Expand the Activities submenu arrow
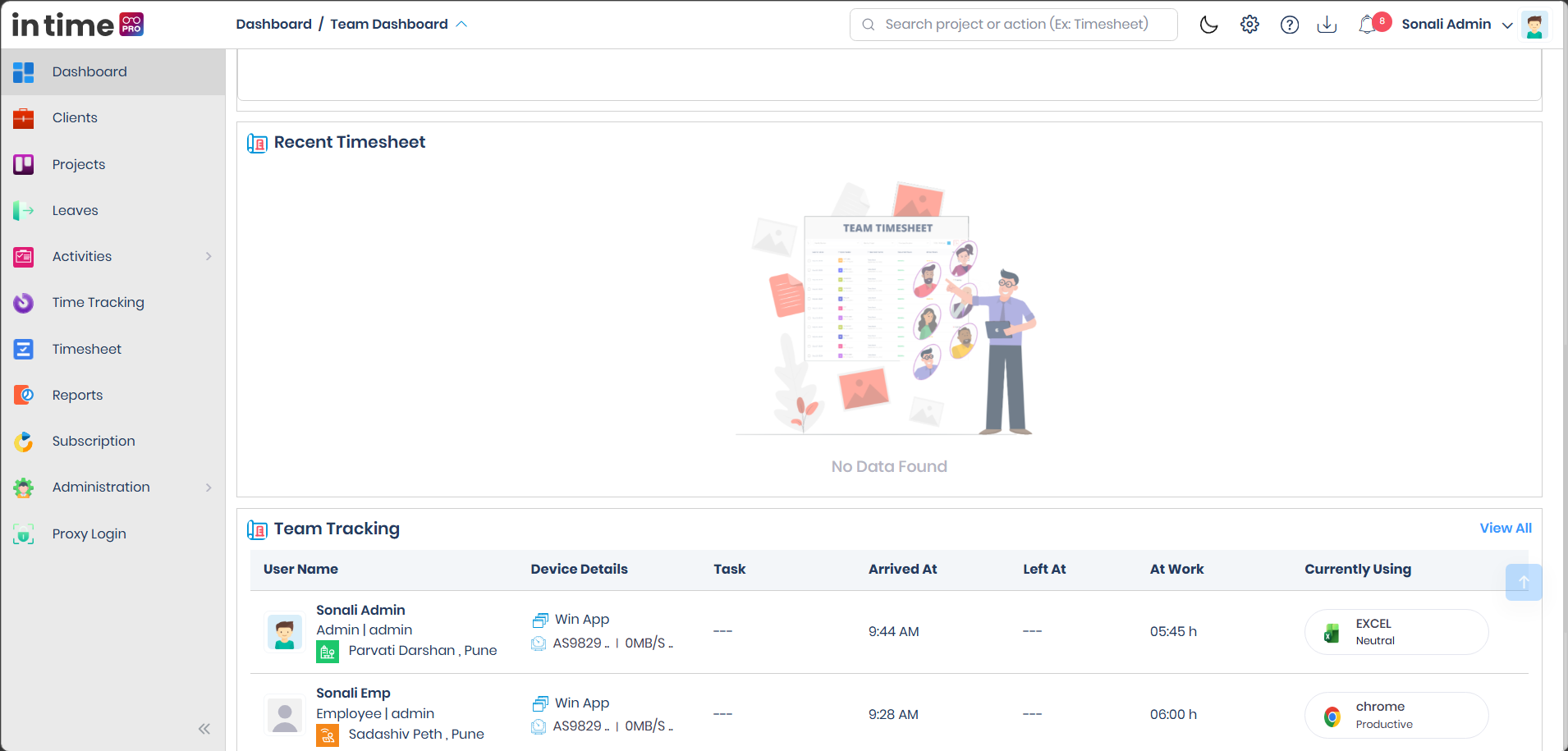The width and height of the screenshot is (1568, 751). (209, 257)
